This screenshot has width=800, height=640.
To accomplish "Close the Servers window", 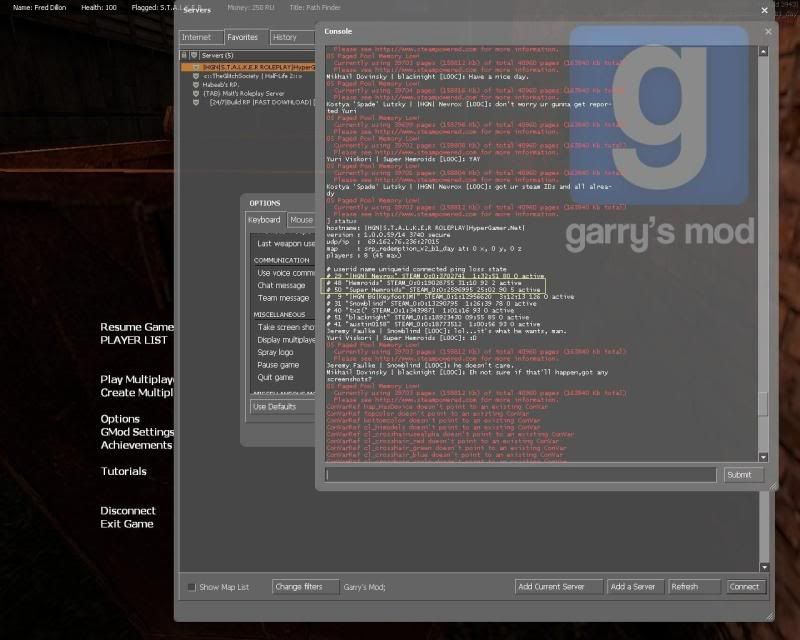I will (x=764, y=10).
